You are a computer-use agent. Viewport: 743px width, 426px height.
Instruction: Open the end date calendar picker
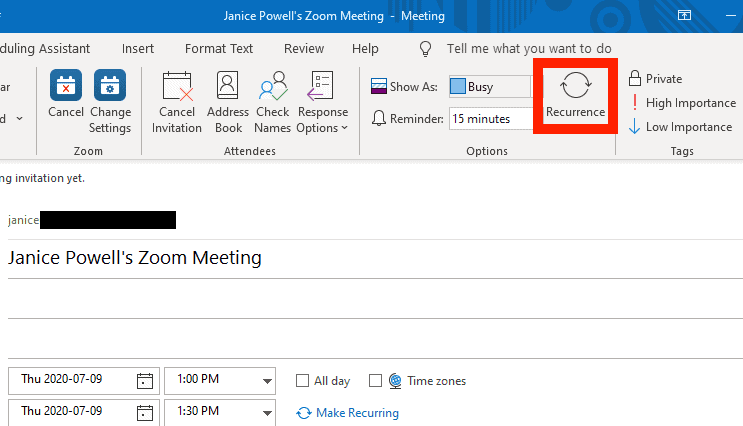145,413
